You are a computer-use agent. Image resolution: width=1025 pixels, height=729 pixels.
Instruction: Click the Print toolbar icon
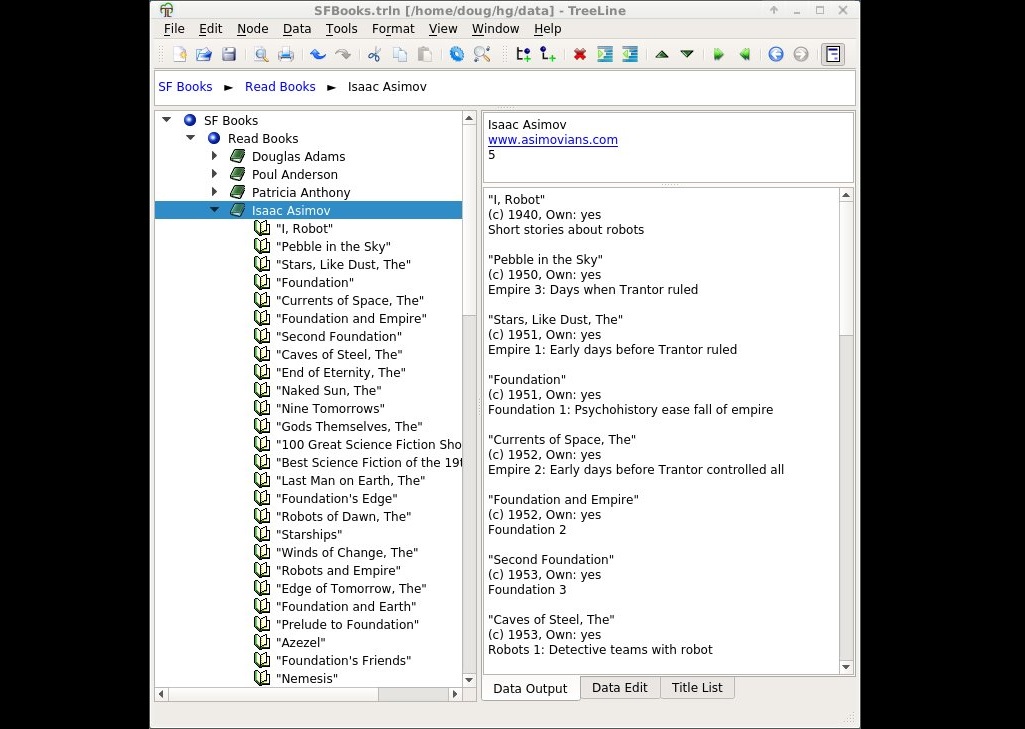(286, 54)
